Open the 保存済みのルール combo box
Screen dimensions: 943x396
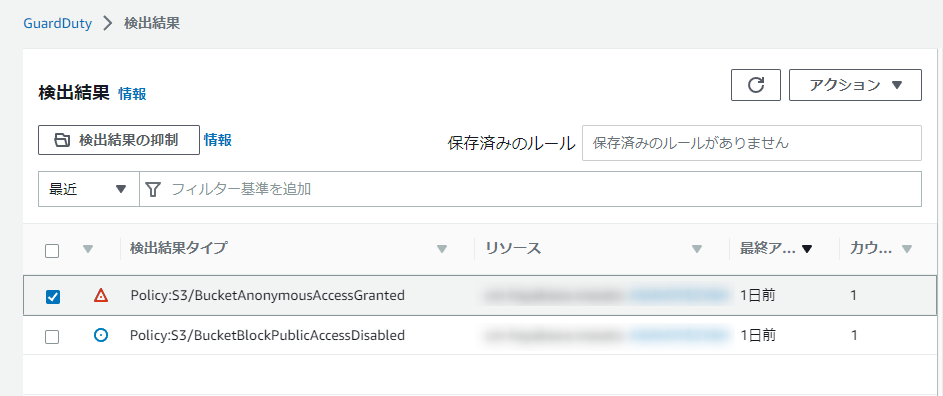[752, 143]
